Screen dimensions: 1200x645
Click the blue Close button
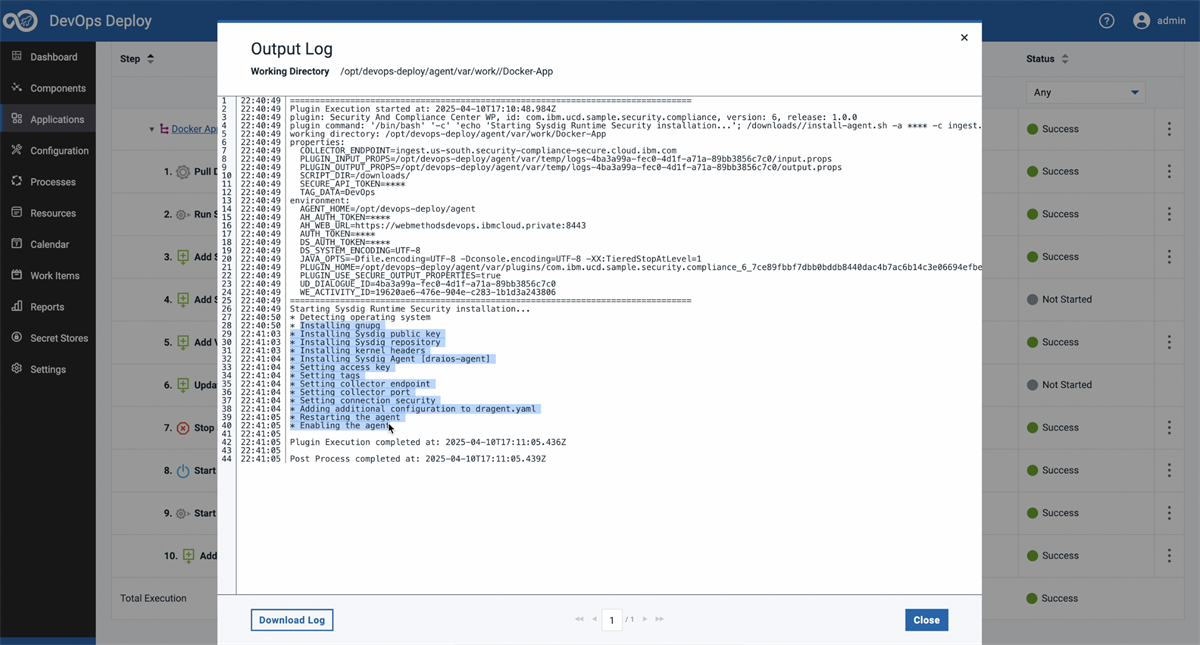click(927, 620)
